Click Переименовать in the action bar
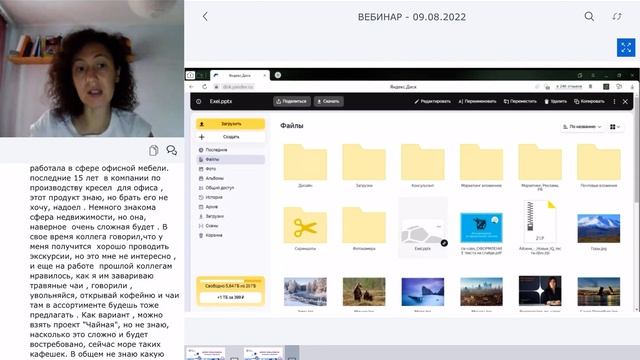 pos(477,101)
